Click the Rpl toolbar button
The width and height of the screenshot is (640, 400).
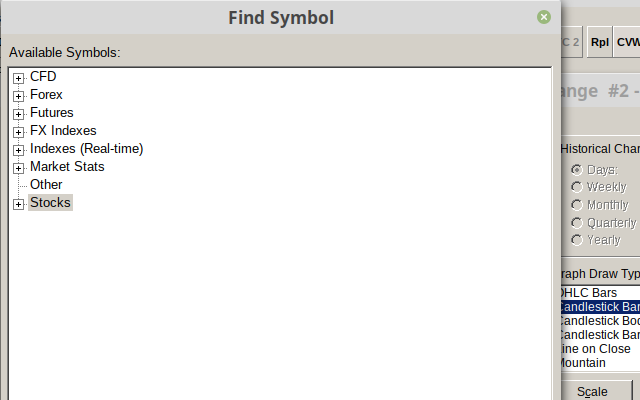click(599, 42)
